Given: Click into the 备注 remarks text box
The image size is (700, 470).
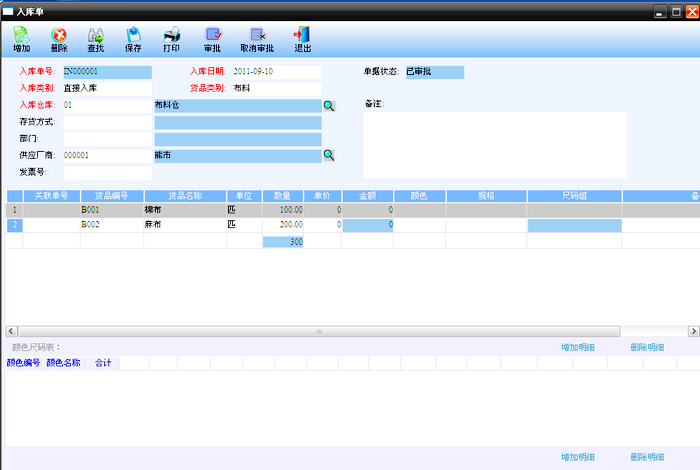Looking at the screenshot, I should 494,145.
